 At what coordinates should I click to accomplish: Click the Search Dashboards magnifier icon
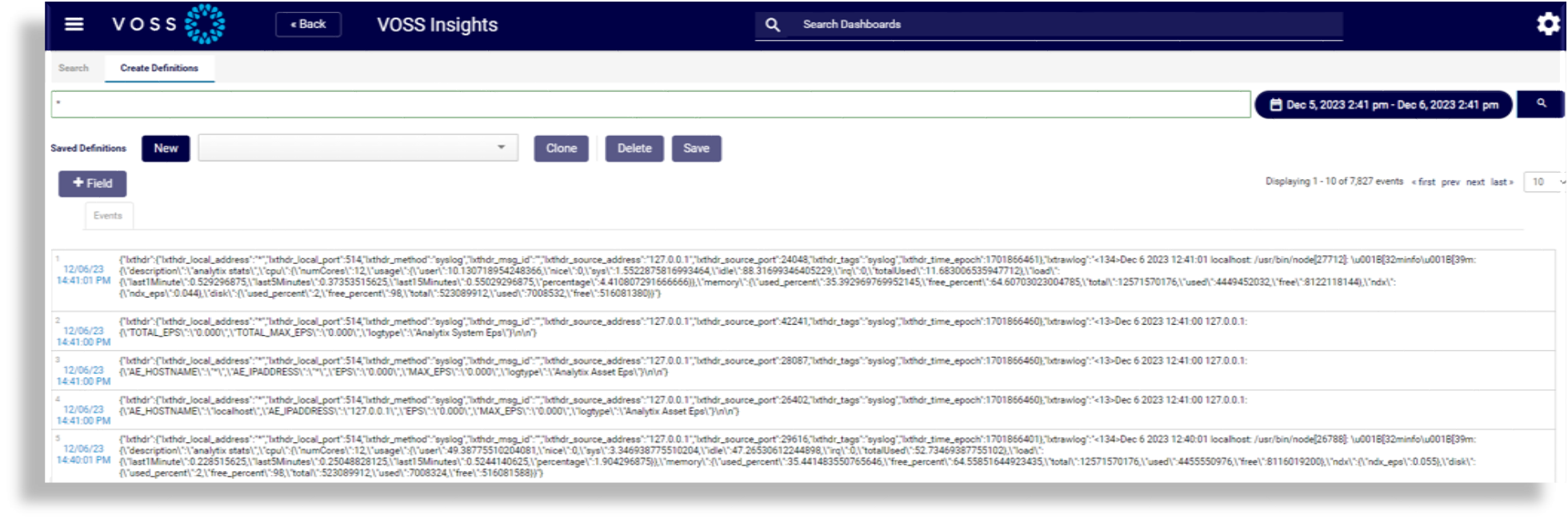tap(772, 25)
